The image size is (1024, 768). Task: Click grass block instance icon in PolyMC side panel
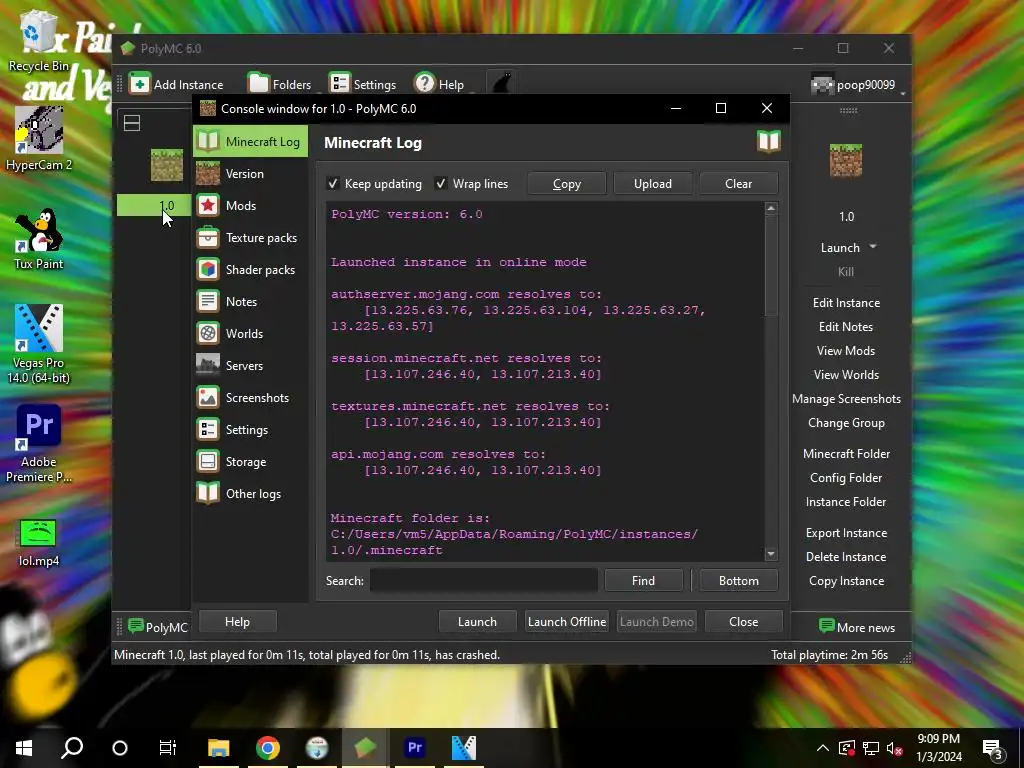(x=846, y=161)
